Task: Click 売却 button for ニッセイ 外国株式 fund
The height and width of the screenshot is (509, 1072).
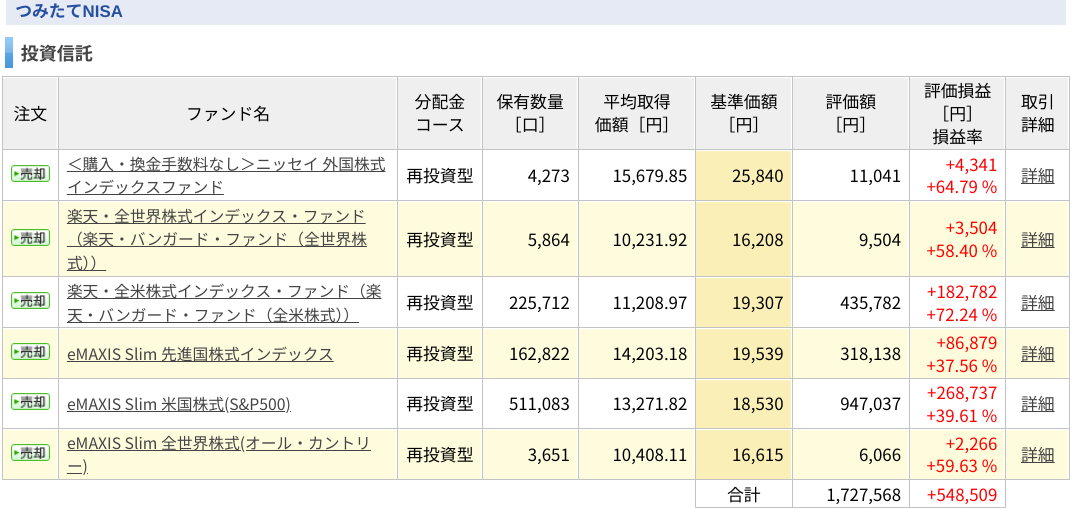Action: click(31, 174)
